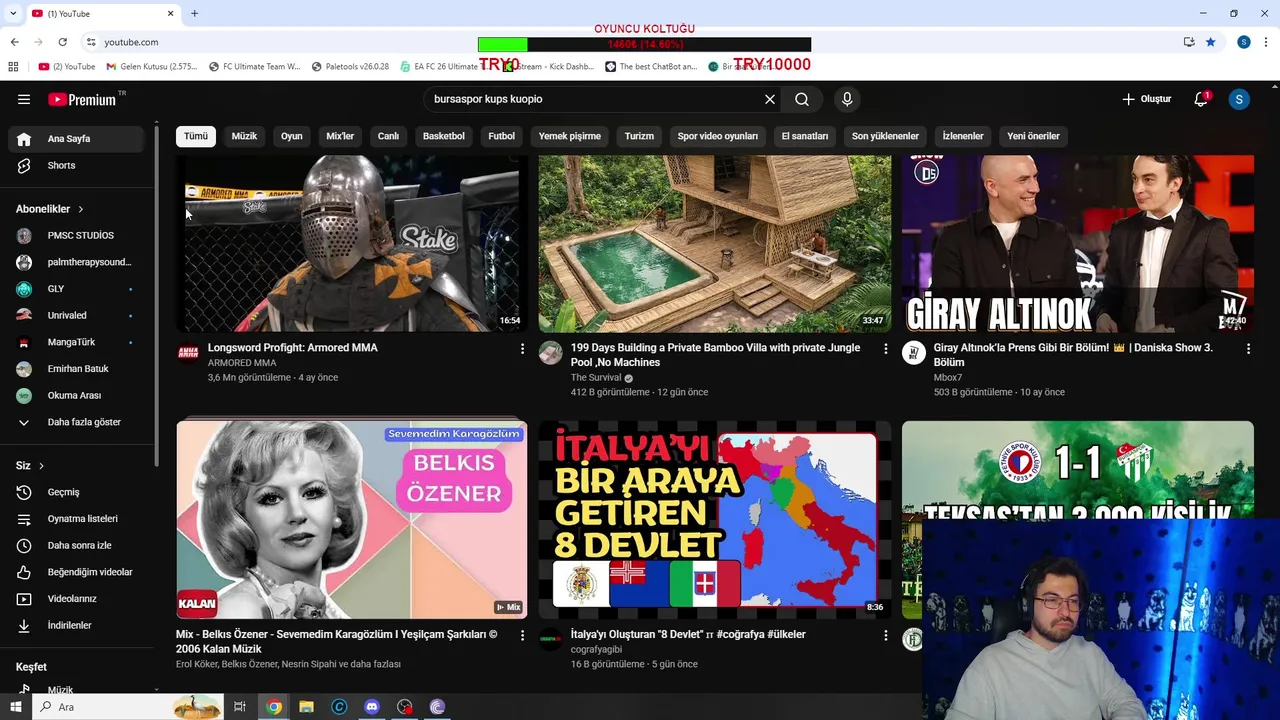Select the İzlenenler chip
The image size is (1280, 720).
[x=963, y=136]
